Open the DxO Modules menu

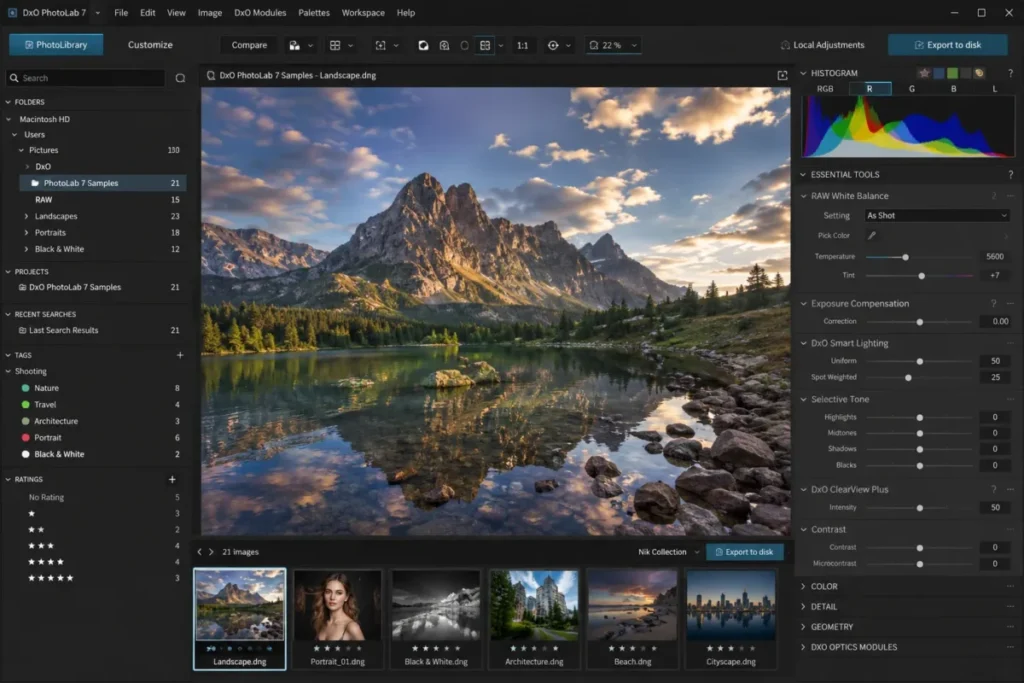[x=260, y=12]
